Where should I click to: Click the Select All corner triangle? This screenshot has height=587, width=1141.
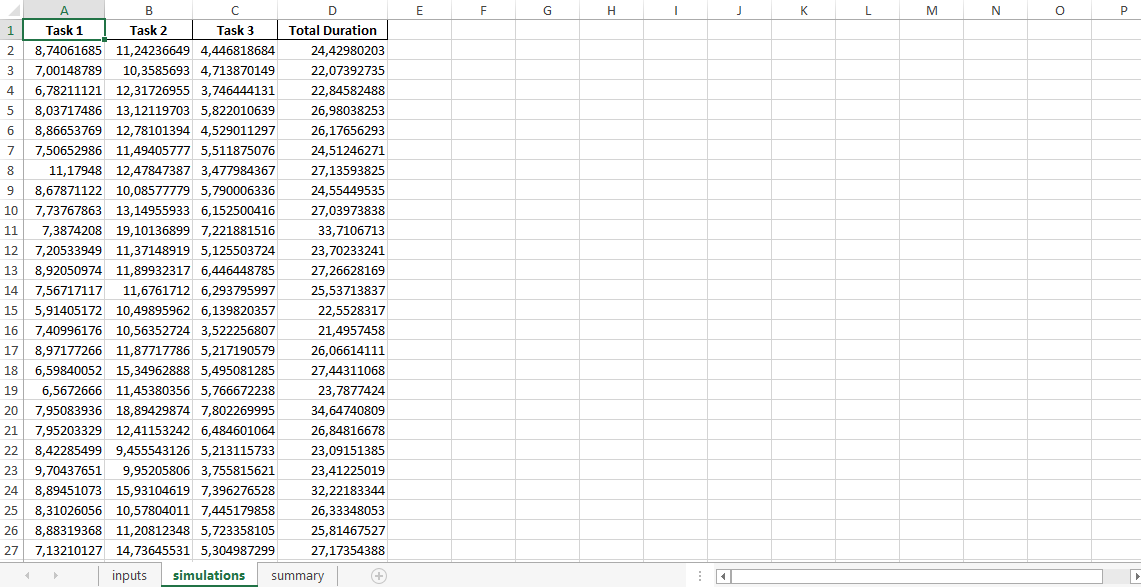click(x=11, y=10)
